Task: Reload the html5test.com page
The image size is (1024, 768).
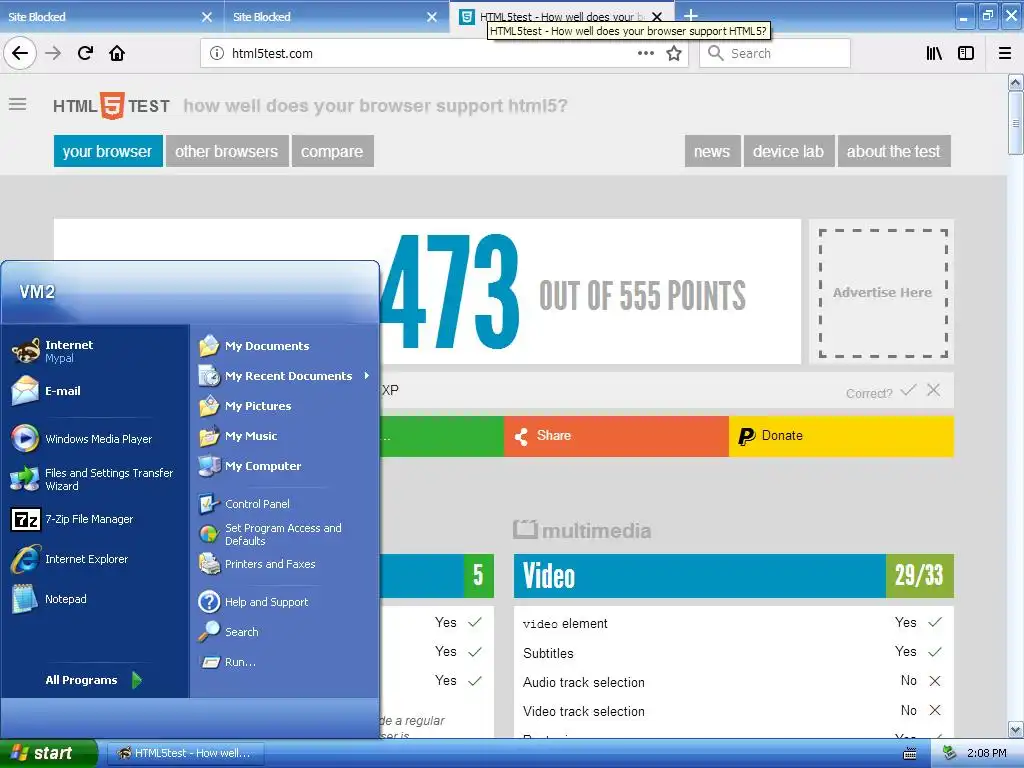Action: (85, 53)
